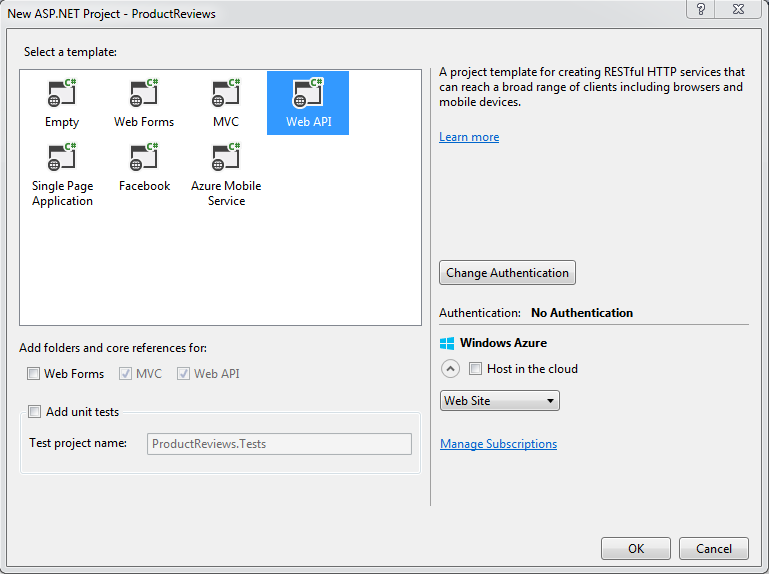The width and height of the screenshot is (769, 574).
Task: Click the RESTful HTTP services description text
Action: (x=591, y=87)
